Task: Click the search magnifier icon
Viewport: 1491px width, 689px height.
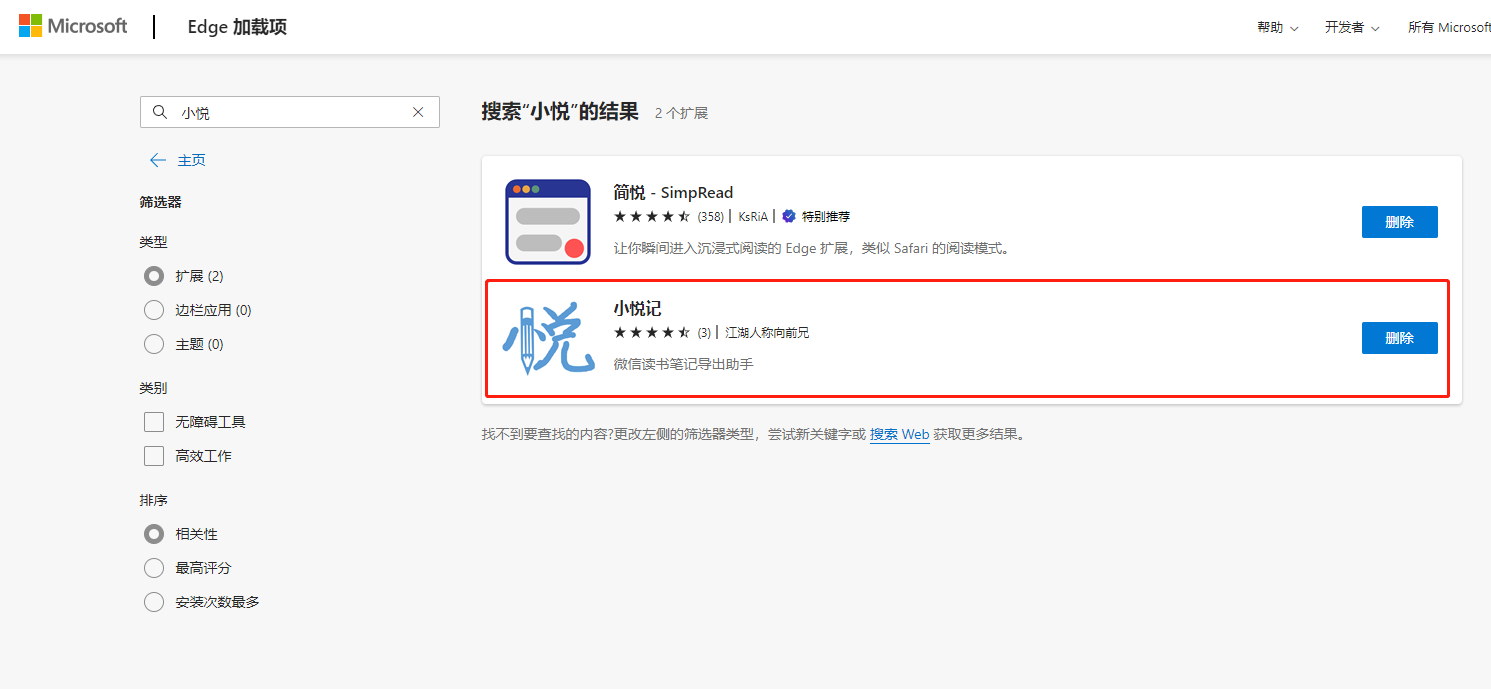Action: point(160,113)
